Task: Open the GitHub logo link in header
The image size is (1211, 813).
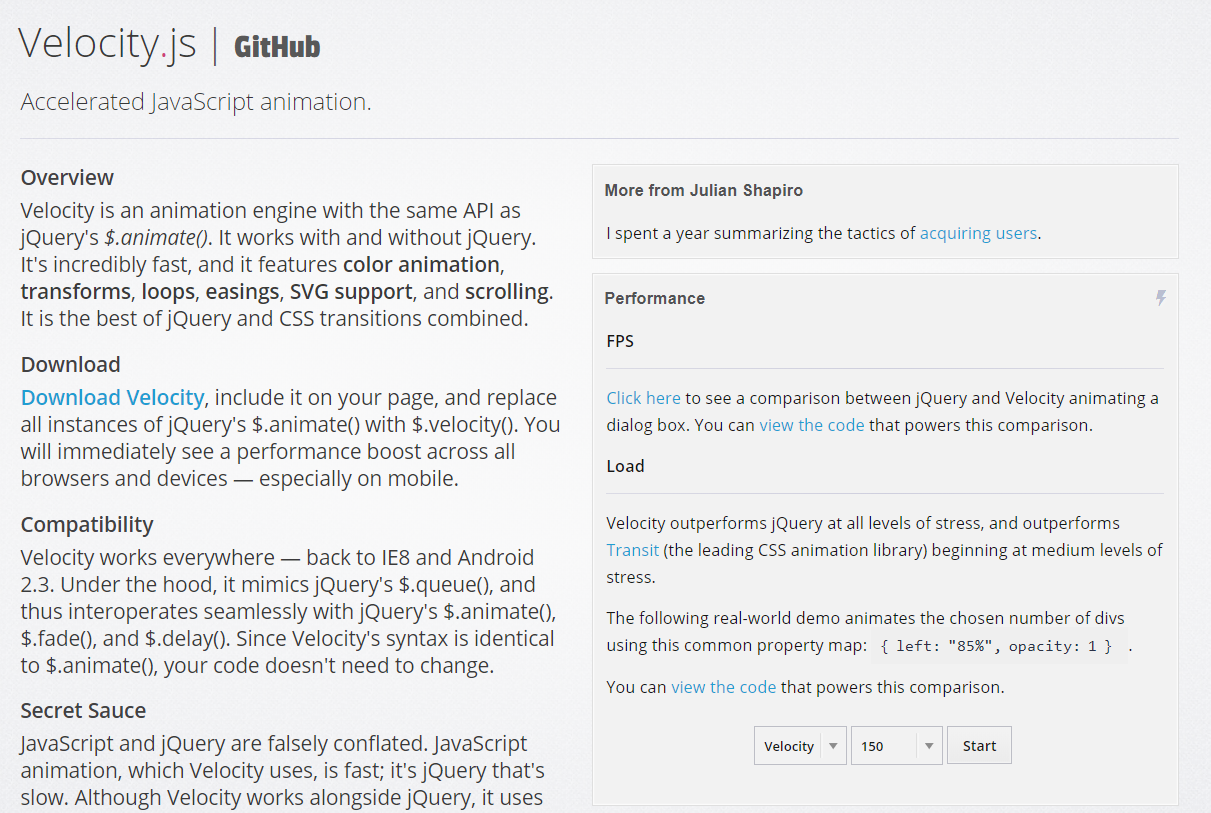Action: click(x=277, y=47)
